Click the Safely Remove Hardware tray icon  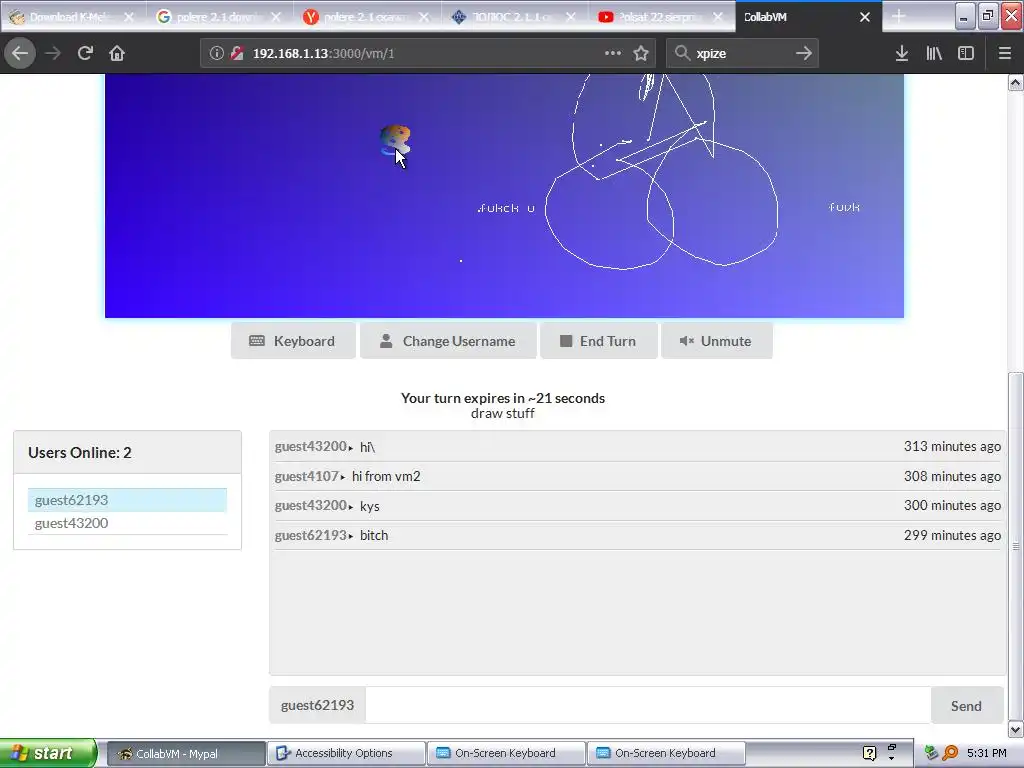(932, 753)
